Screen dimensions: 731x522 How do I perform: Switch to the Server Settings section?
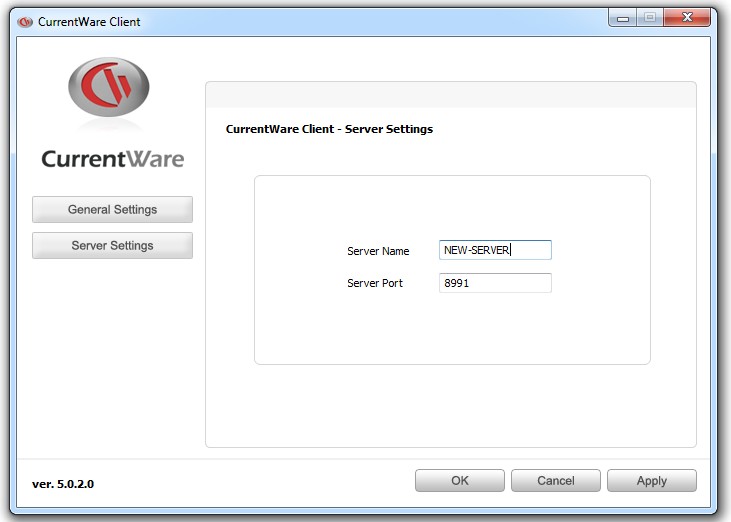pos(112,246)
